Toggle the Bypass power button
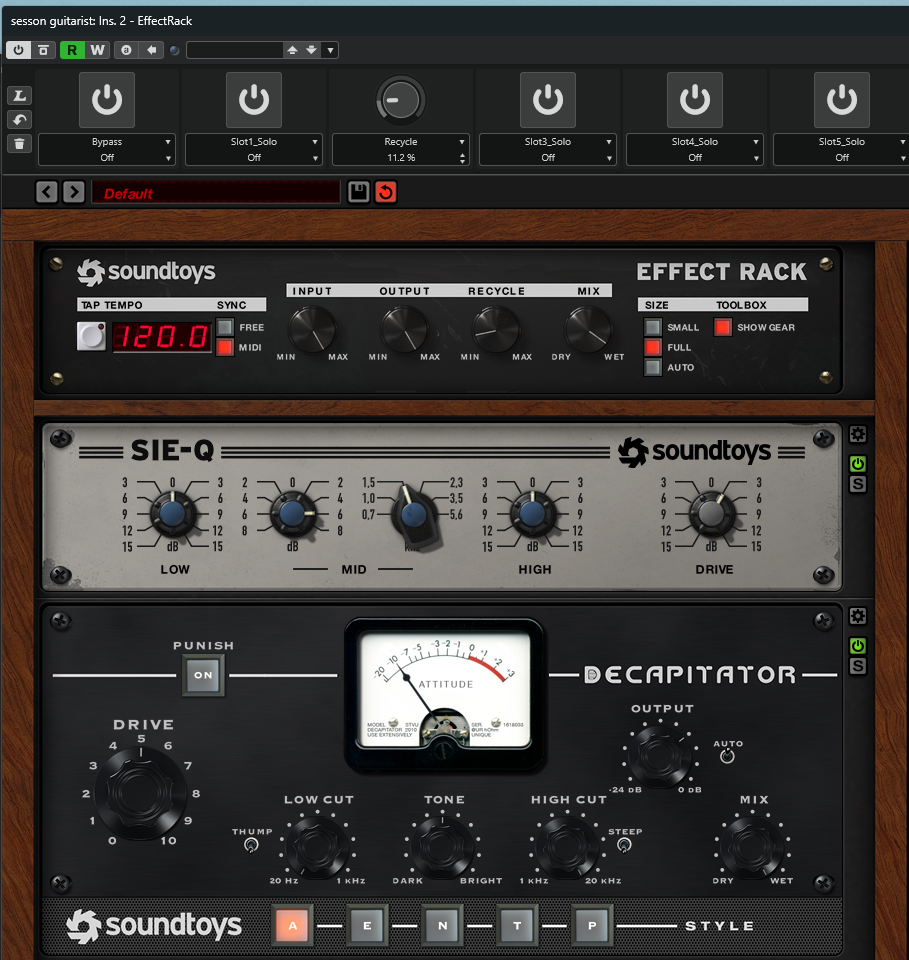Viewport: 909px width, 960px height. pos(107,100)
